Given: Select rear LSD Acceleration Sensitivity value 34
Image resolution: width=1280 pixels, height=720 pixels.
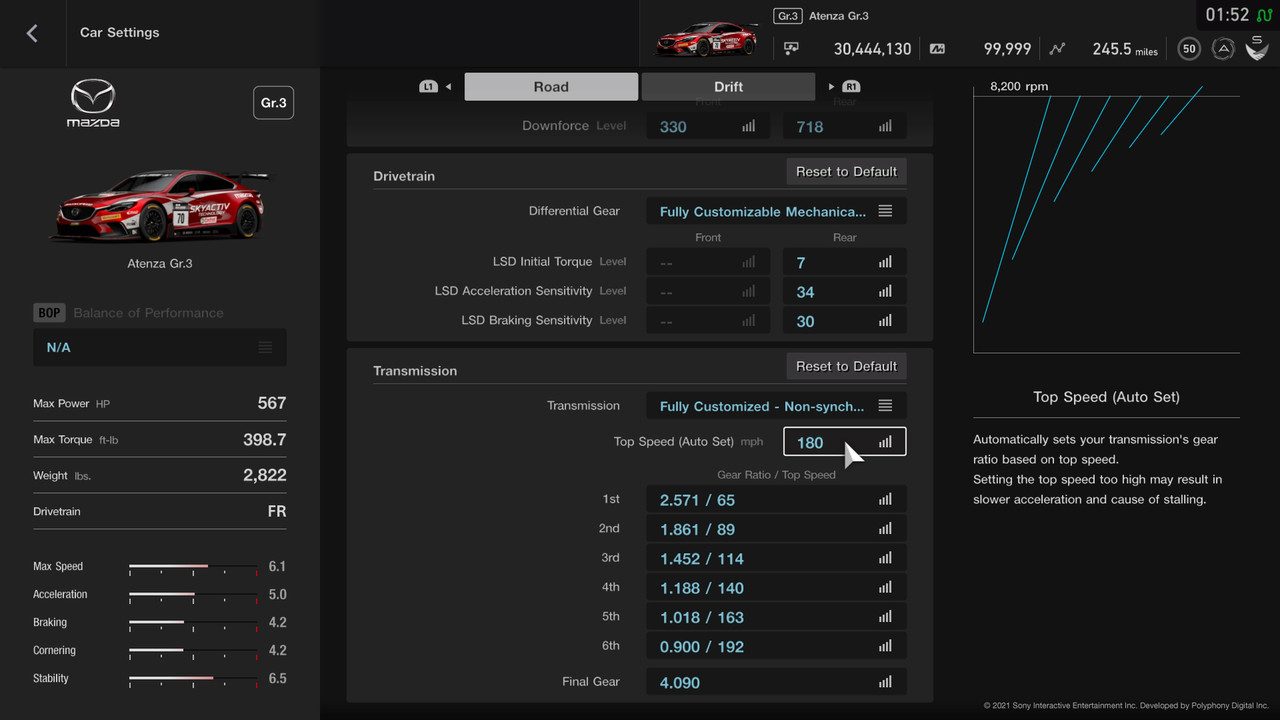Looking at the screenshot, I should [845, 292].
